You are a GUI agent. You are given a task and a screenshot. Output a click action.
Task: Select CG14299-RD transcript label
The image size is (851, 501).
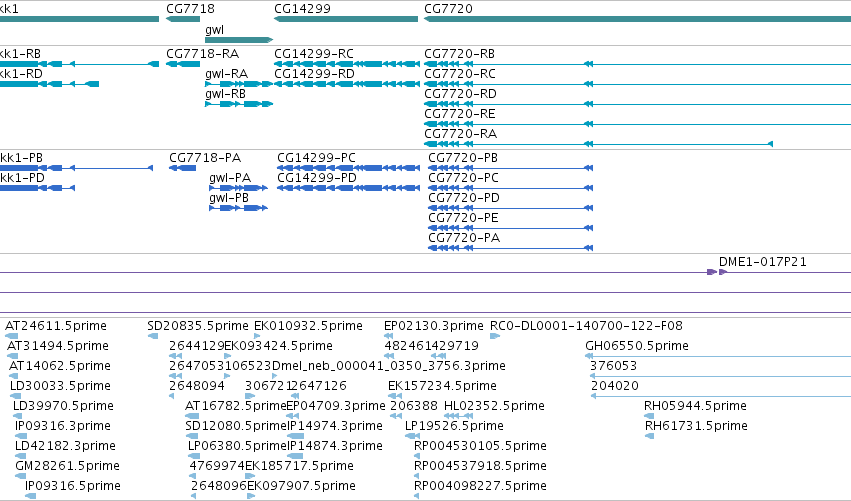coord(314,74)
